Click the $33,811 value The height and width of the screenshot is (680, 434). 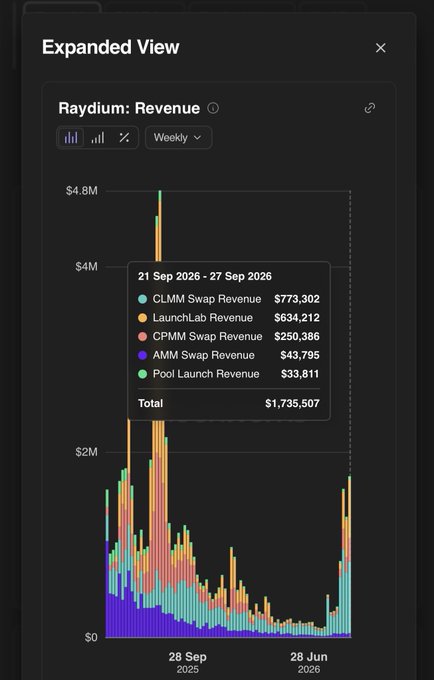point(300,374)
